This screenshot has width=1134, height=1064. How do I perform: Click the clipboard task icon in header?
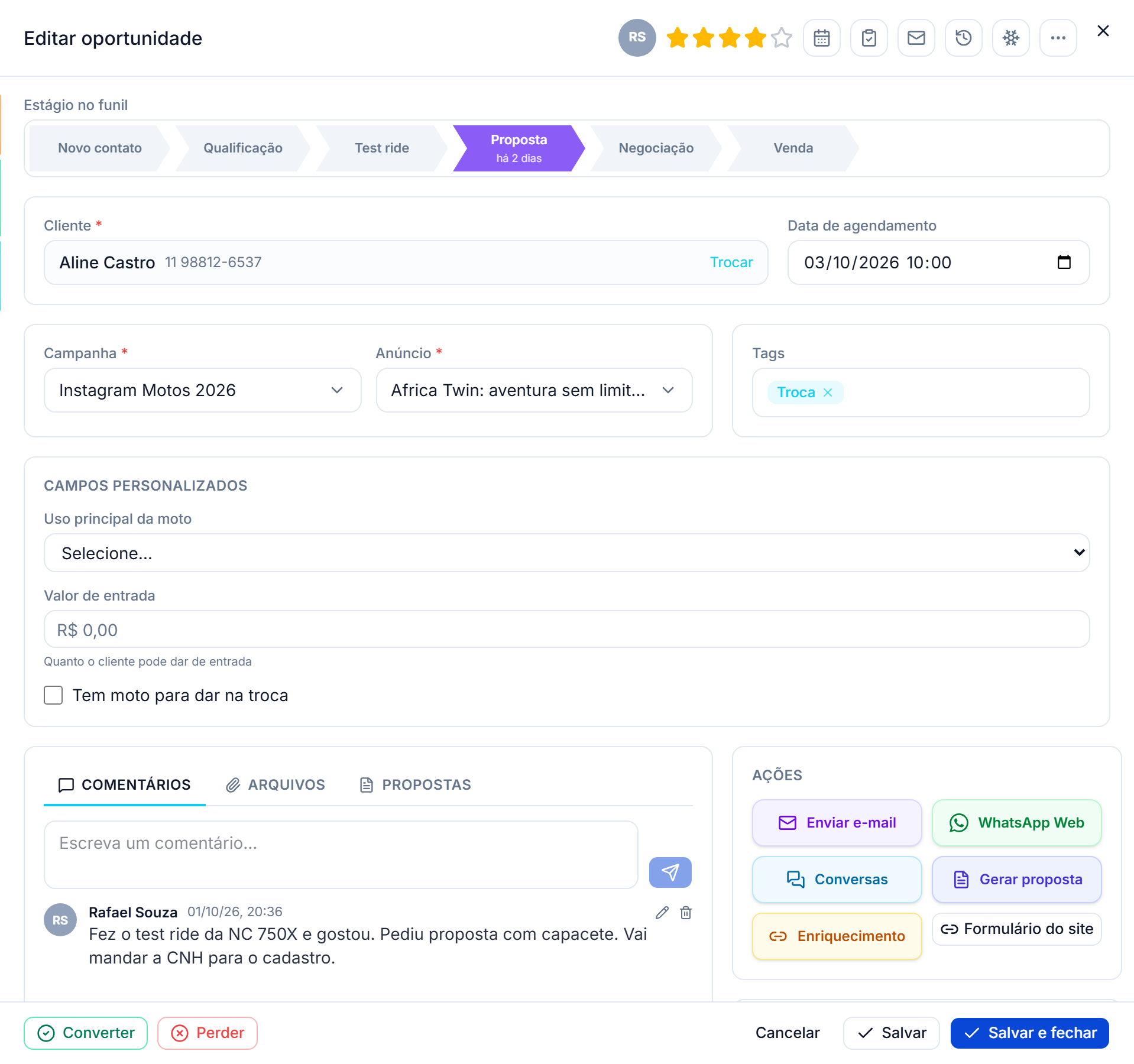[x=869, y=38]
